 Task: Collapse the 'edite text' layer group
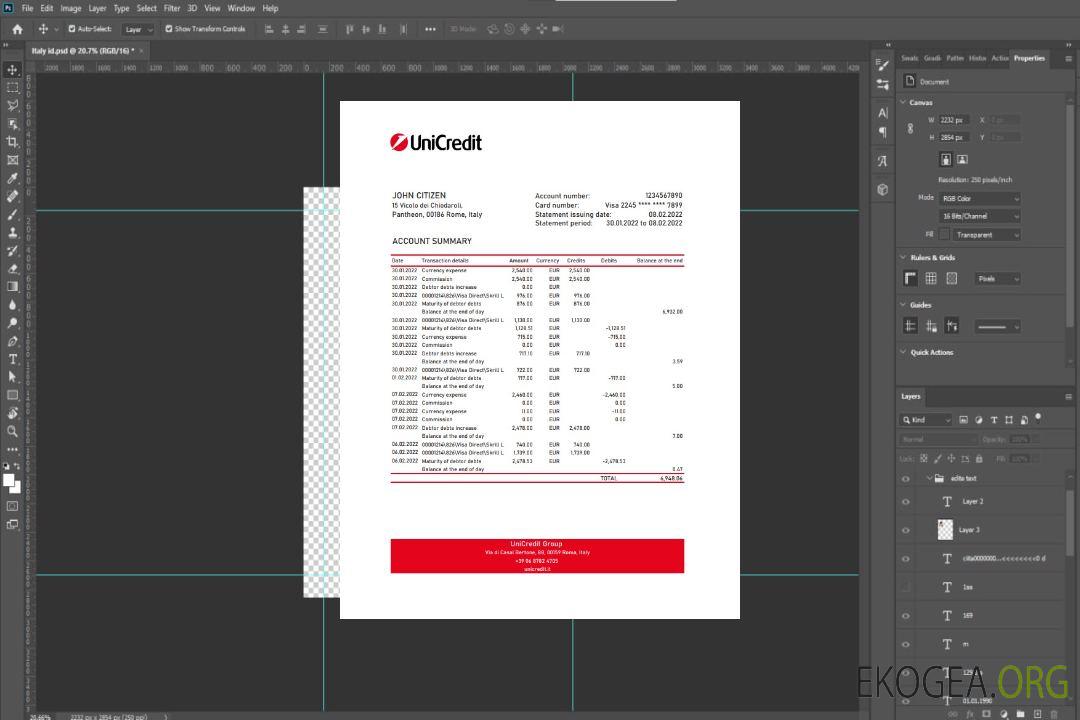(x=929, y=478)
